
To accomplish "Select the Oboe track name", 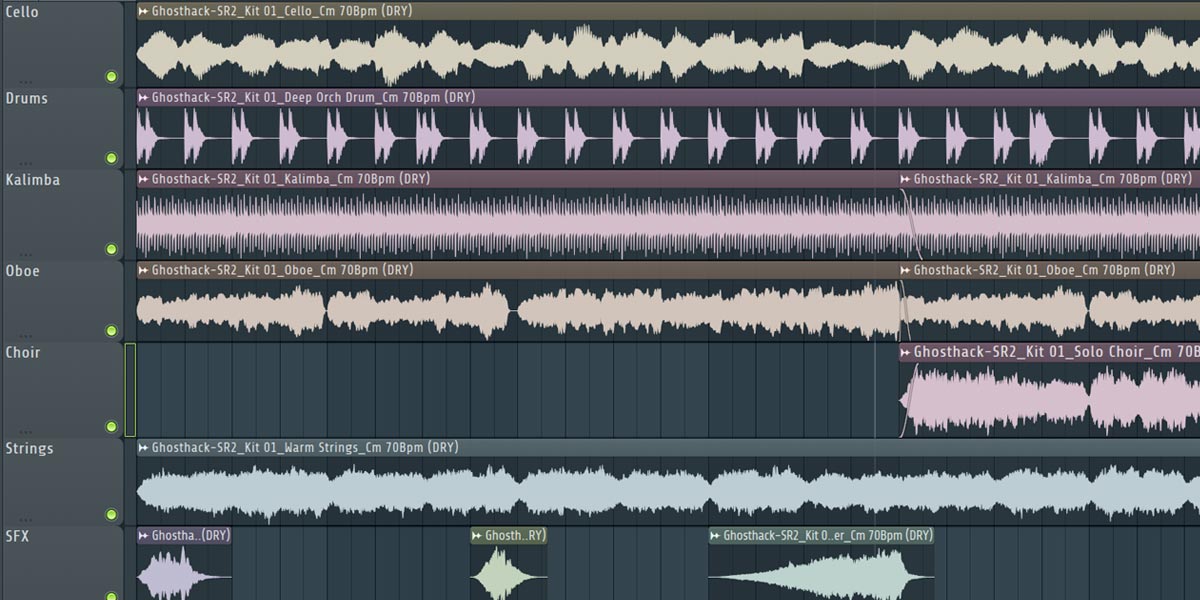I will point(22,270).
